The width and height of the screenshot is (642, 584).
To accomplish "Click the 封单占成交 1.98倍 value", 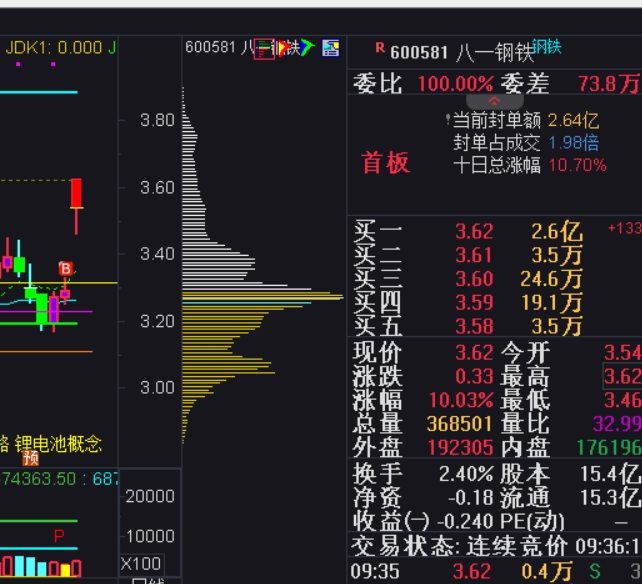I will (573, 143).
